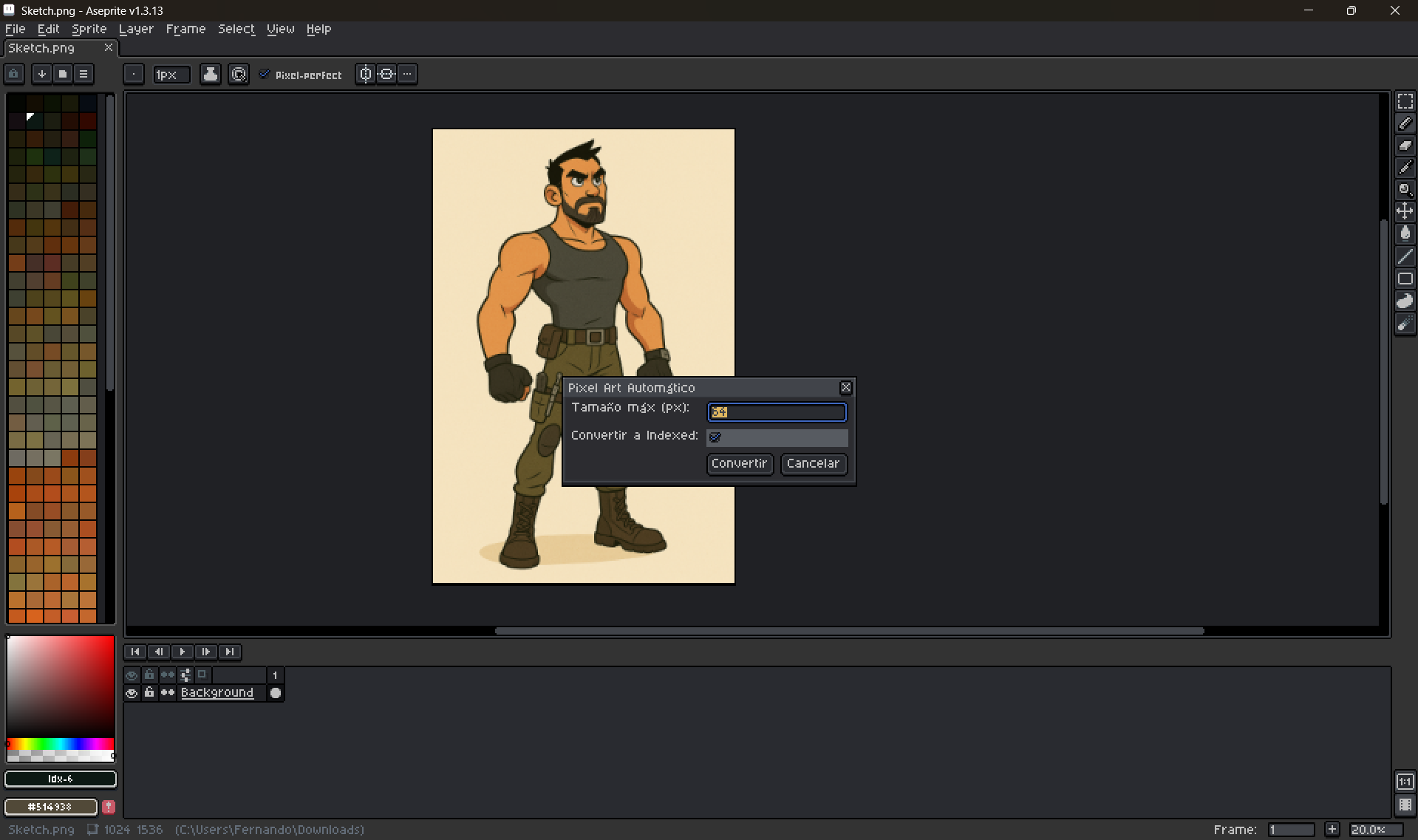Play the animation
Viewport: 1418px width, 840px height.
182,652
